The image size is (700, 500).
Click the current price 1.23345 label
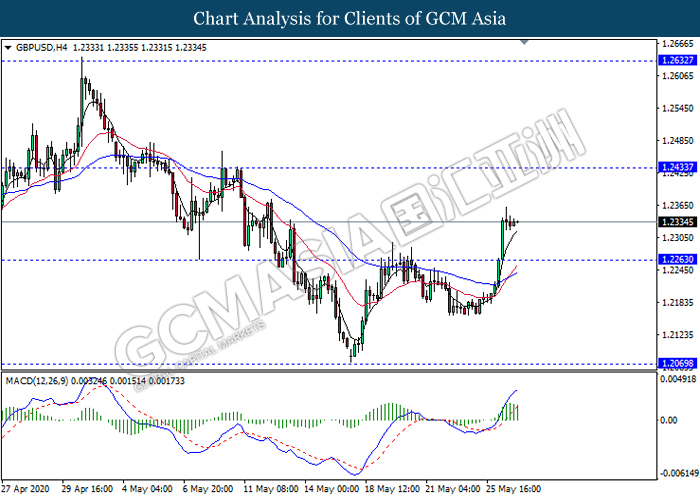[x=677, y=222]
